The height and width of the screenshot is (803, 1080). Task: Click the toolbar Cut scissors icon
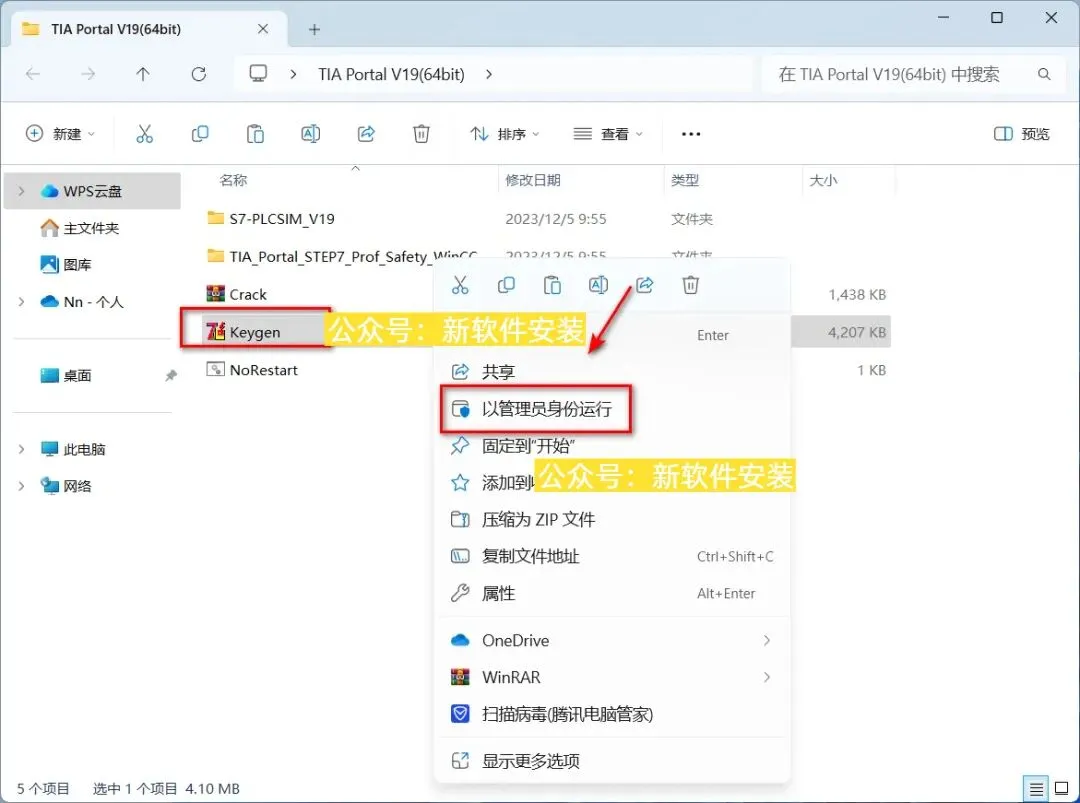pos(145,134)
